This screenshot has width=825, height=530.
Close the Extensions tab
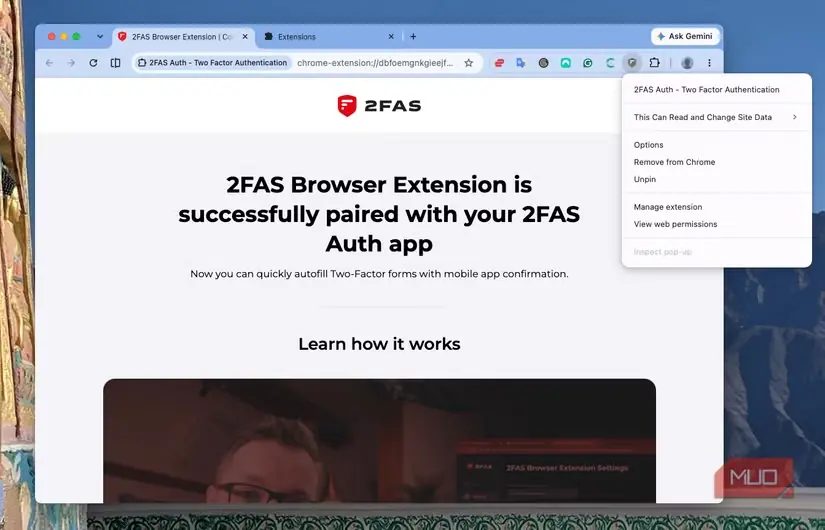[391, 37]
